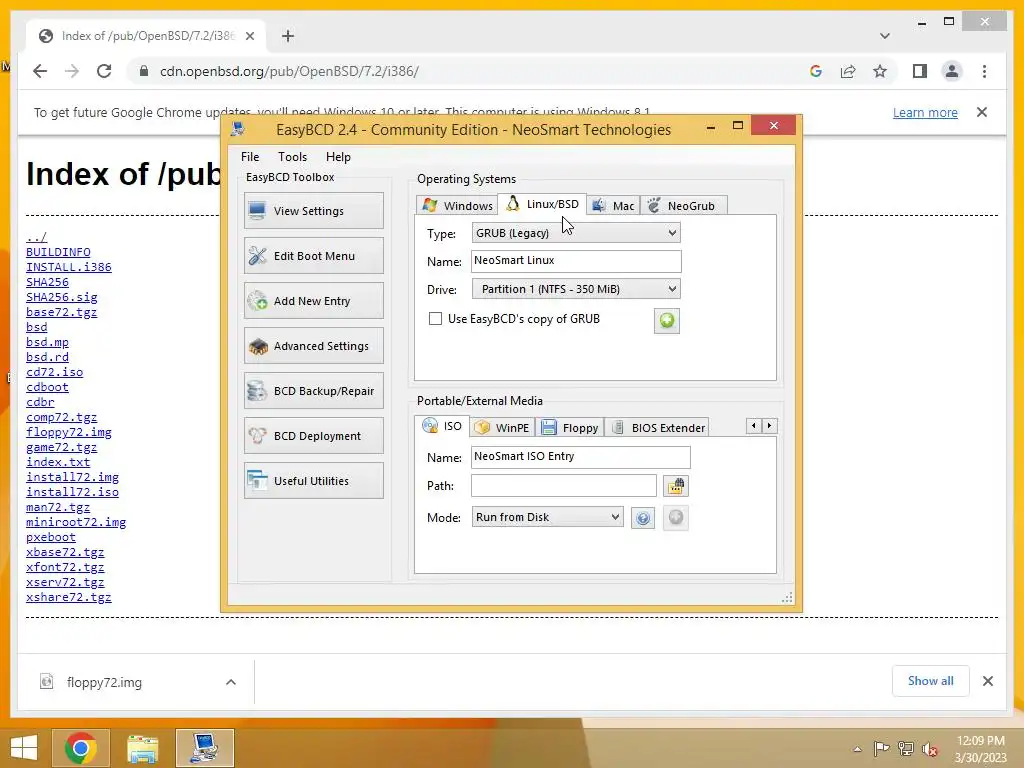The image size is (1024, 768).
Task: Expand floppy72.img download options chevron
Action: [231, 682]
